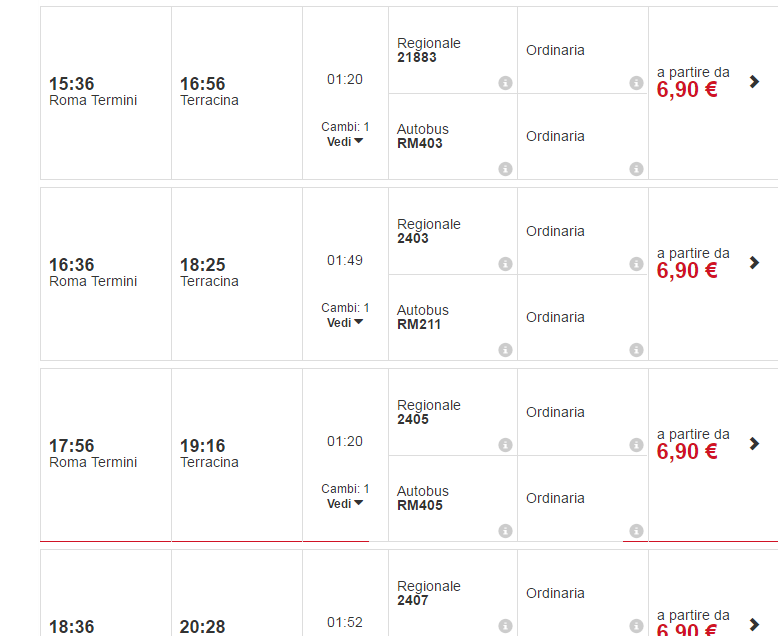Click 6,90 € price for 17:56 train

coord(687,452)
